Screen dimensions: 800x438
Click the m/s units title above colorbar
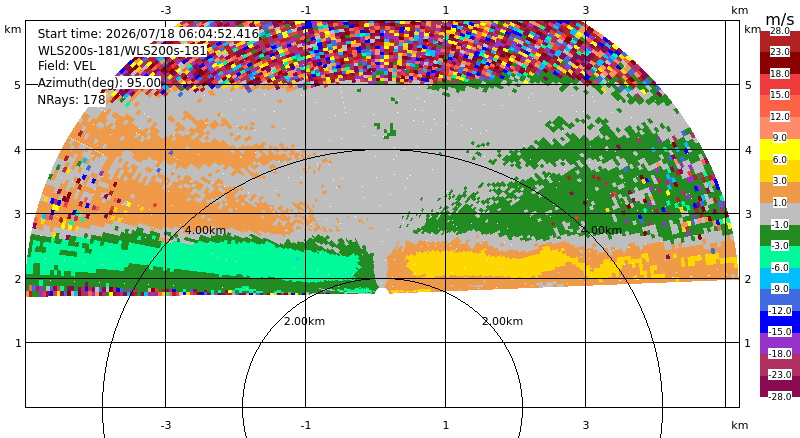click(780, 19)
